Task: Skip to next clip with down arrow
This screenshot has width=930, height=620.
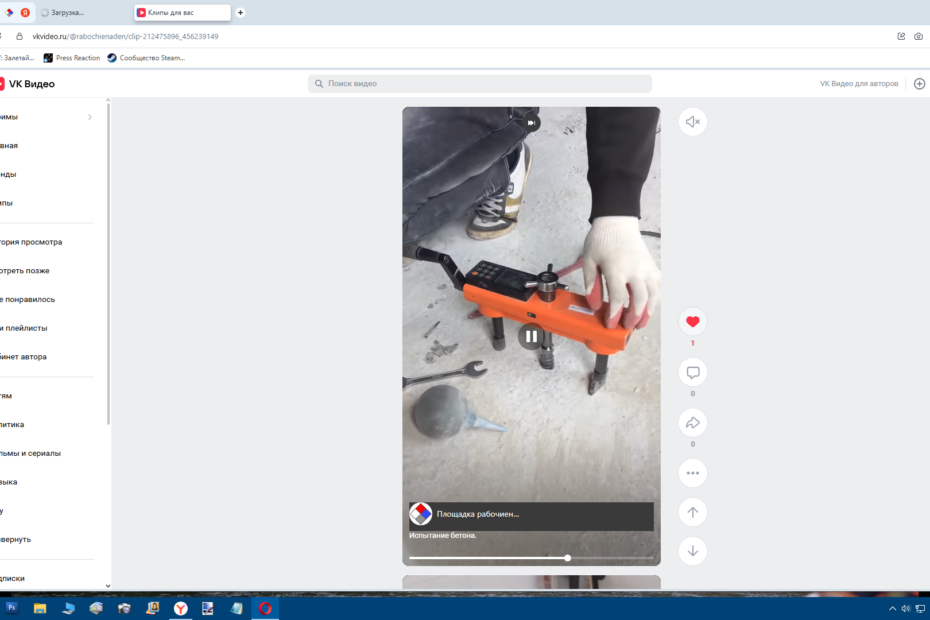Action: [692, 550]
